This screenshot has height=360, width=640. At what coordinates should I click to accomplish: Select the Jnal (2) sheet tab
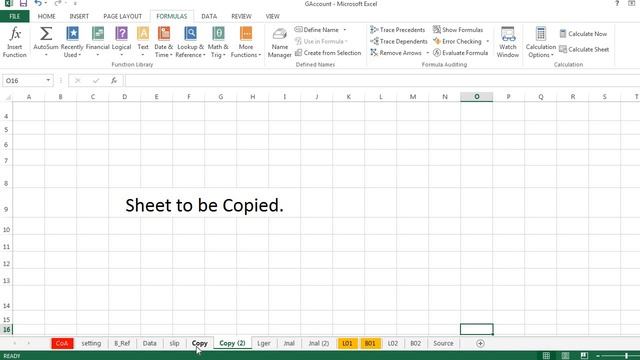click(x=319, y=343)
